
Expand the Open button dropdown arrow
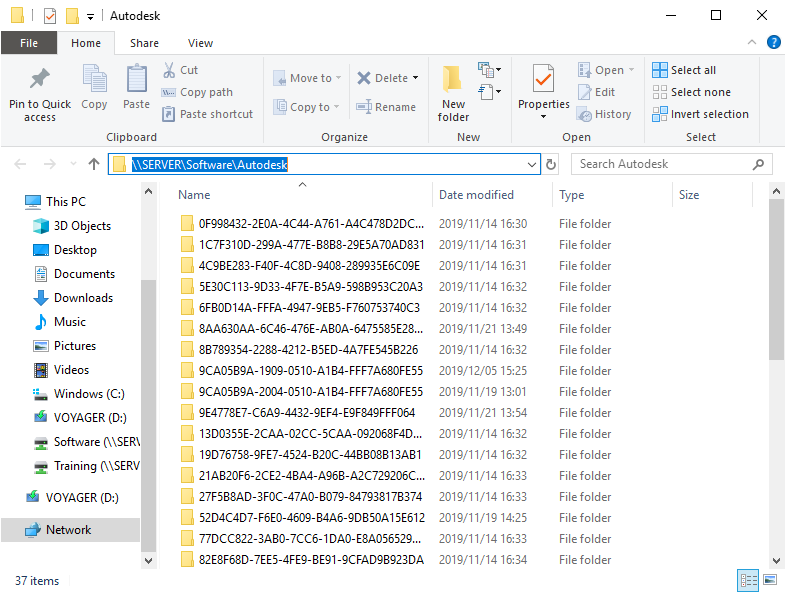pos(632,70)
